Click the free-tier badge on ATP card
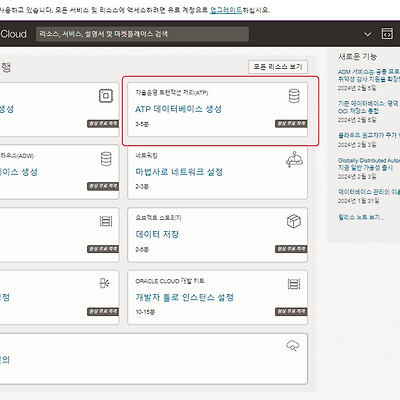This screenshot has height=400, width=400. click(291, 124)
